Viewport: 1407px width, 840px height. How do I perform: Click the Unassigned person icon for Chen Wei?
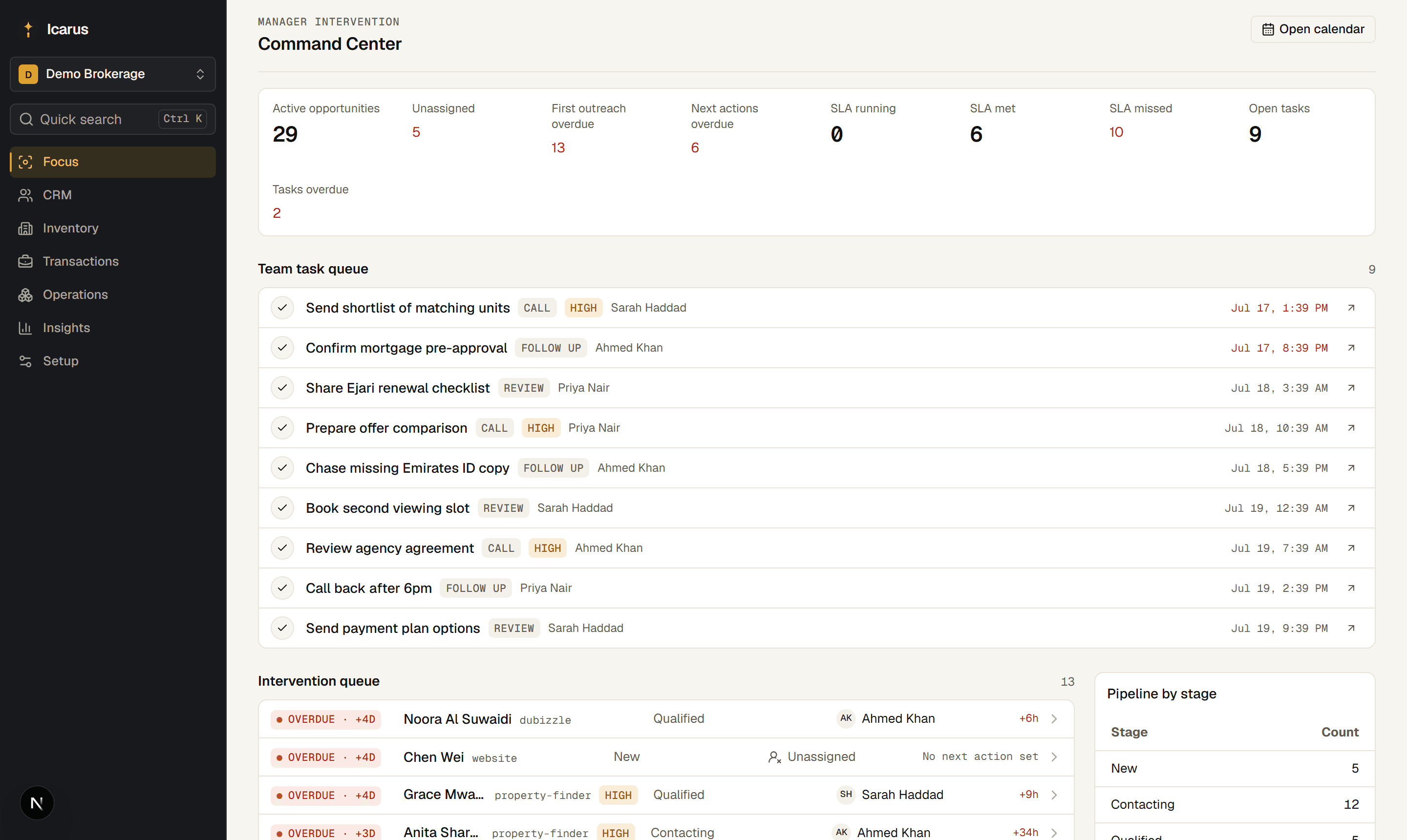pos(774,757)
